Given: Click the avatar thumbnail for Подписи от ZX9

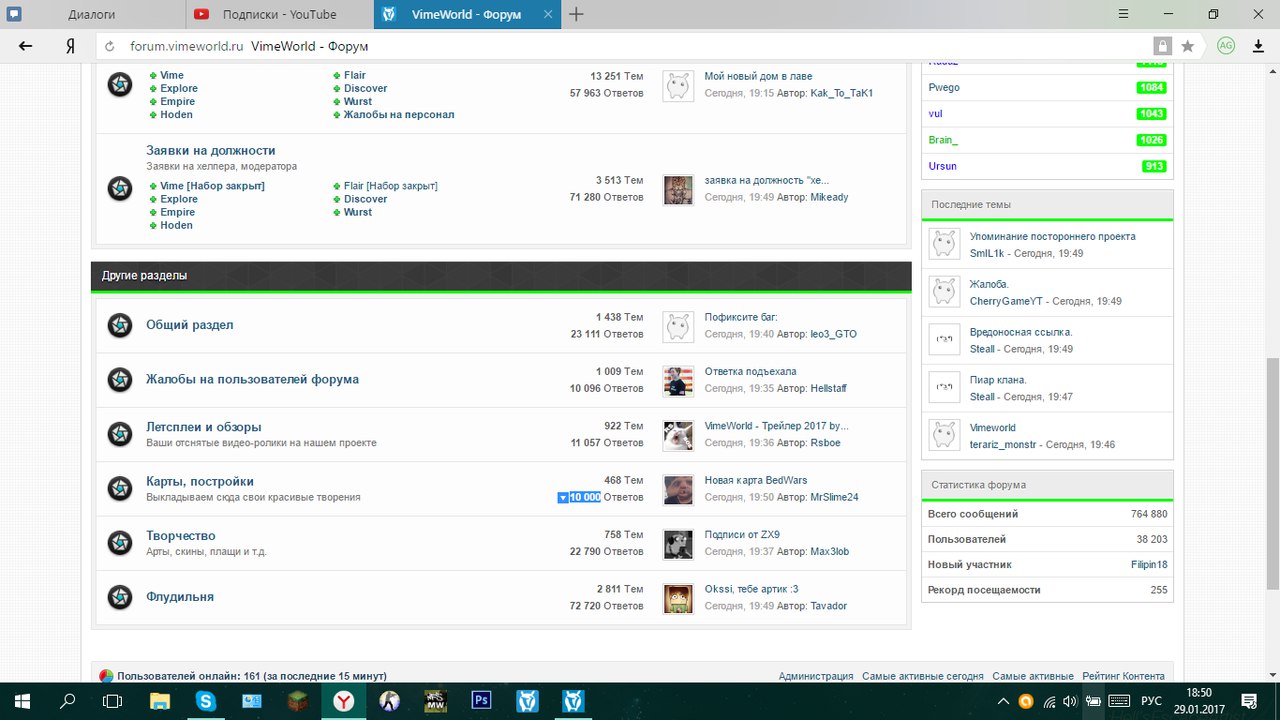Looking at the screenshot, I should (678, 544).
